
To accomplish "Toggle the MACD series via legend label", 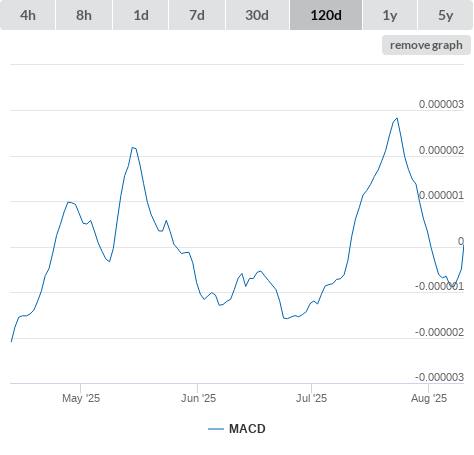I will (247, 429).
